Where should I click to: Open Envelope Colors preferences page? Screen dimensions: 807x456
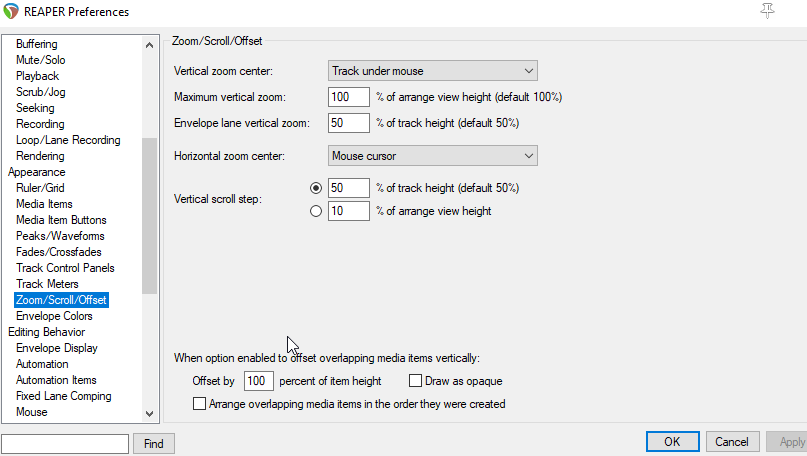click(x=54, y=316)
